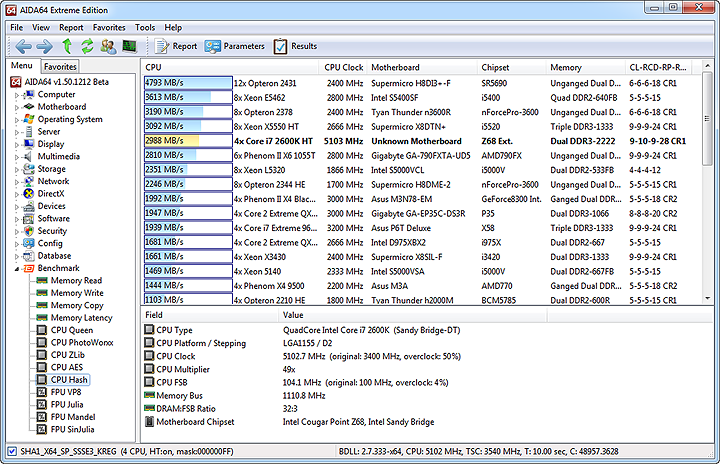Click the users icon in toolbar
Viewport: 720px width, 464px height.
tap(108, 46)
